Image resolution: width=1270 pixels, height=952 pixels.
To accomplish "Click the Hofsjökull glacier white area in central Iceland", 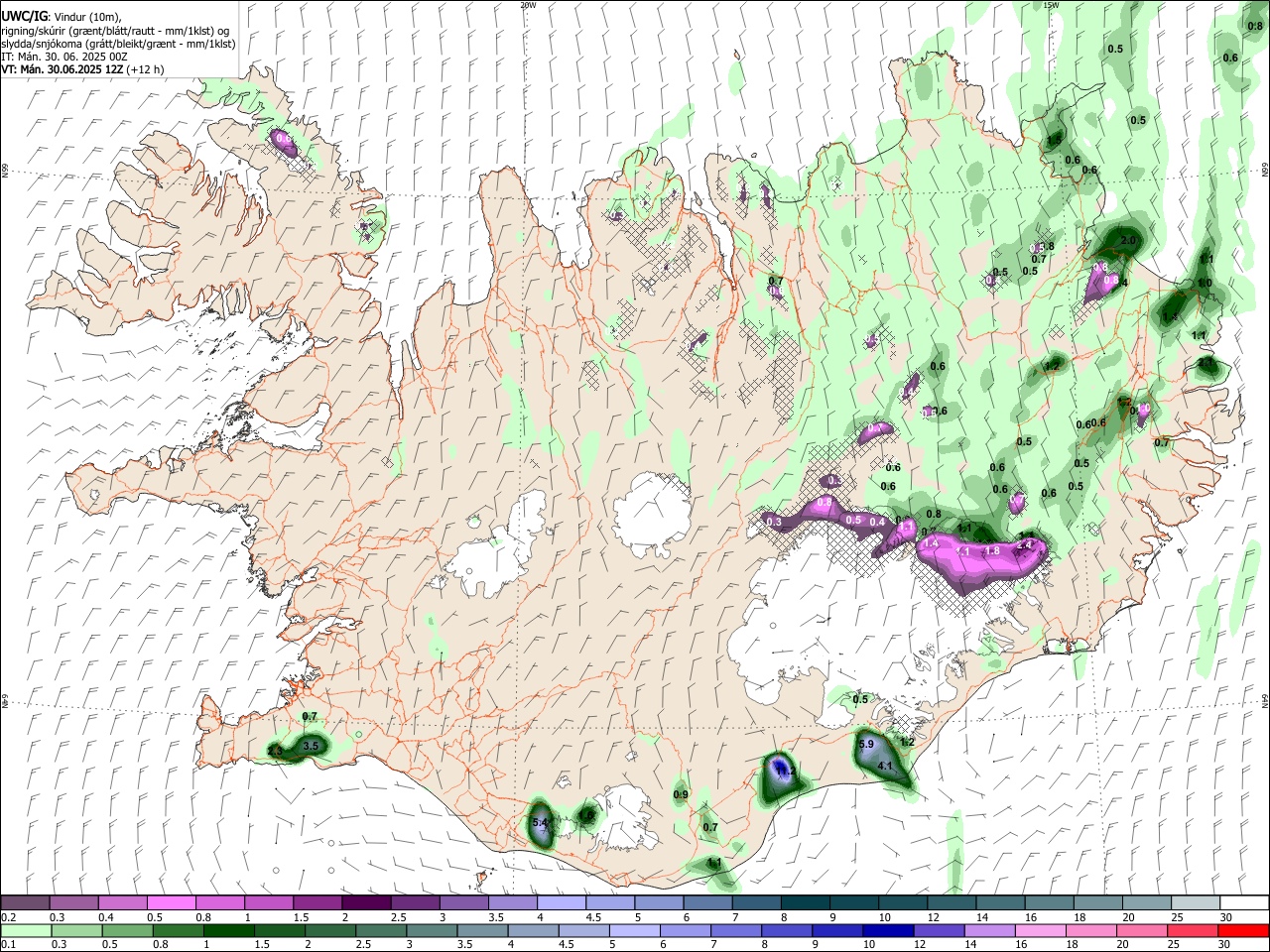I will [652, 512].
